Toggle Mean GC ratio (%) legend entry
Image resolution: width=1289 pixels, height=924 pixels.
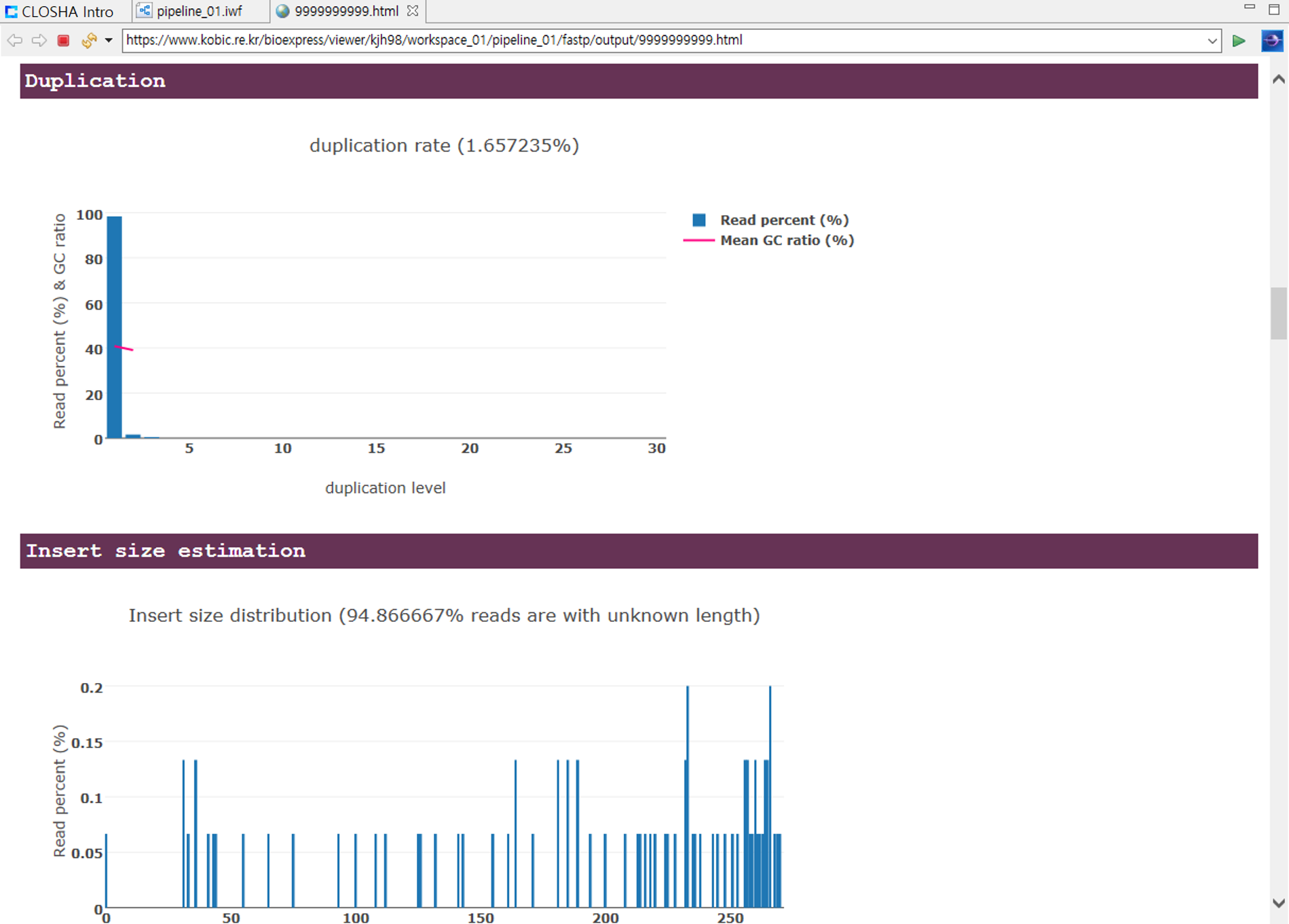768,240
